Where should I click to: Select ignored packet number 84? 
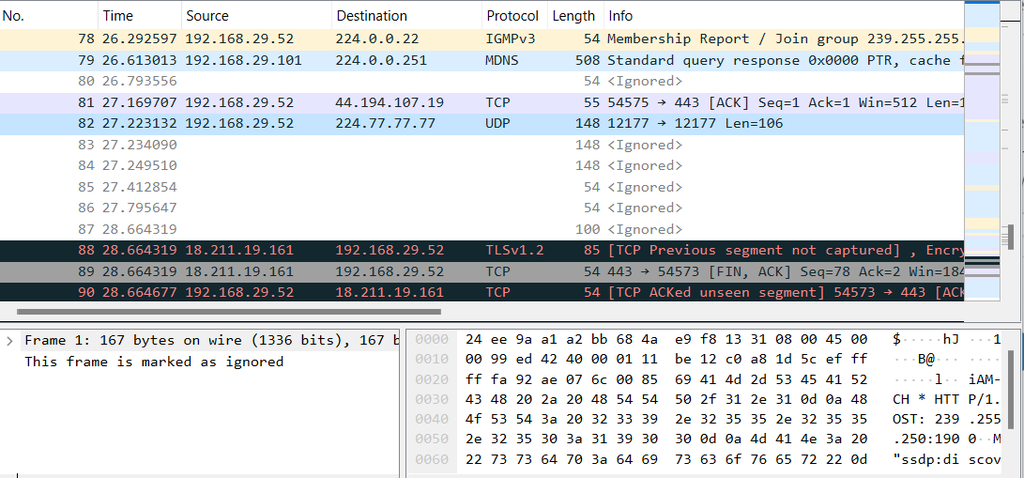click(x=482, y=165)
